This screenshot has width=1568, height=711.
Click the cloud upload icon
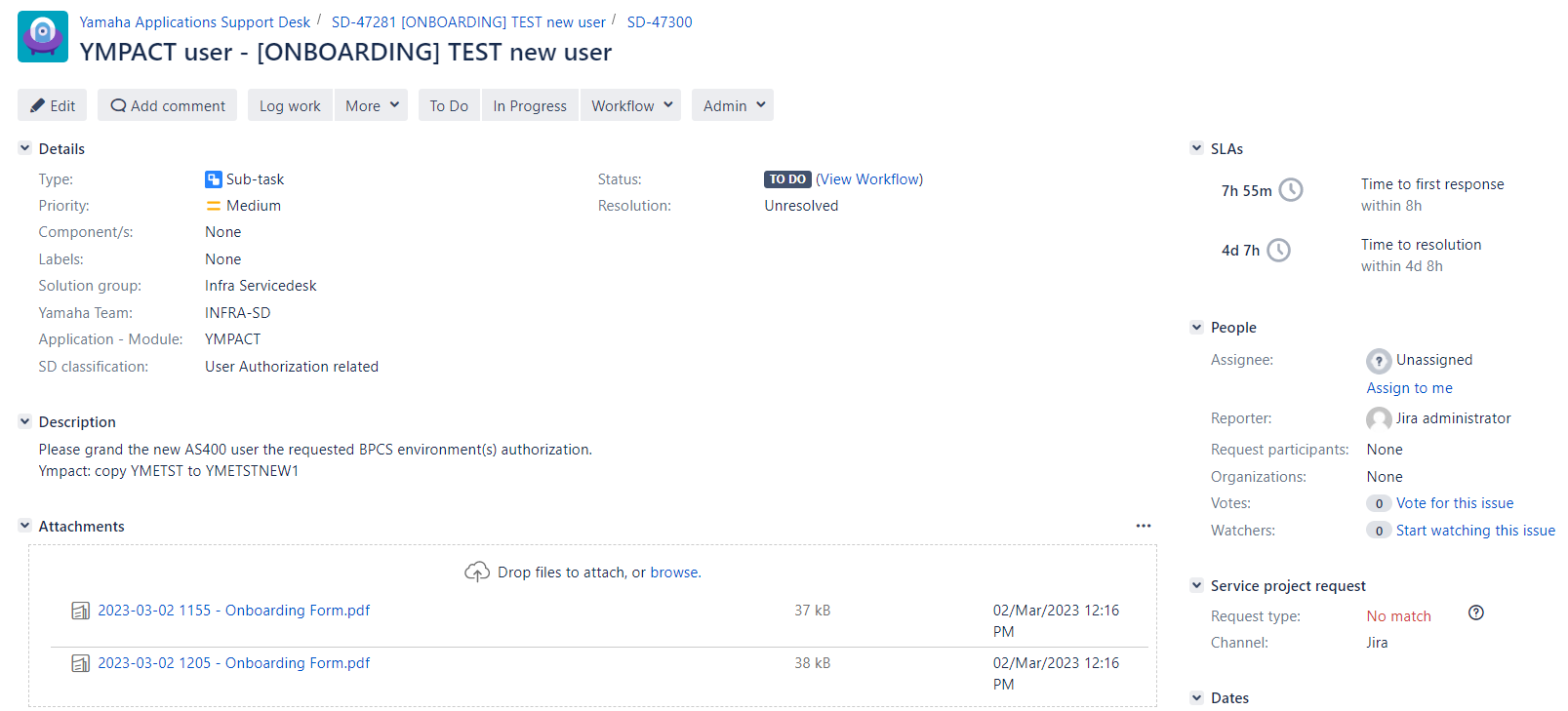click(x=476, y=572)
